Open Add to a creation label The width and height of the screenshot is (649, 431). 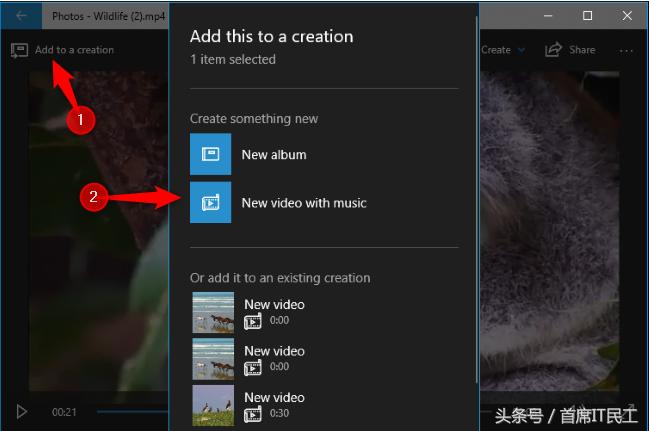pos(74,50)
